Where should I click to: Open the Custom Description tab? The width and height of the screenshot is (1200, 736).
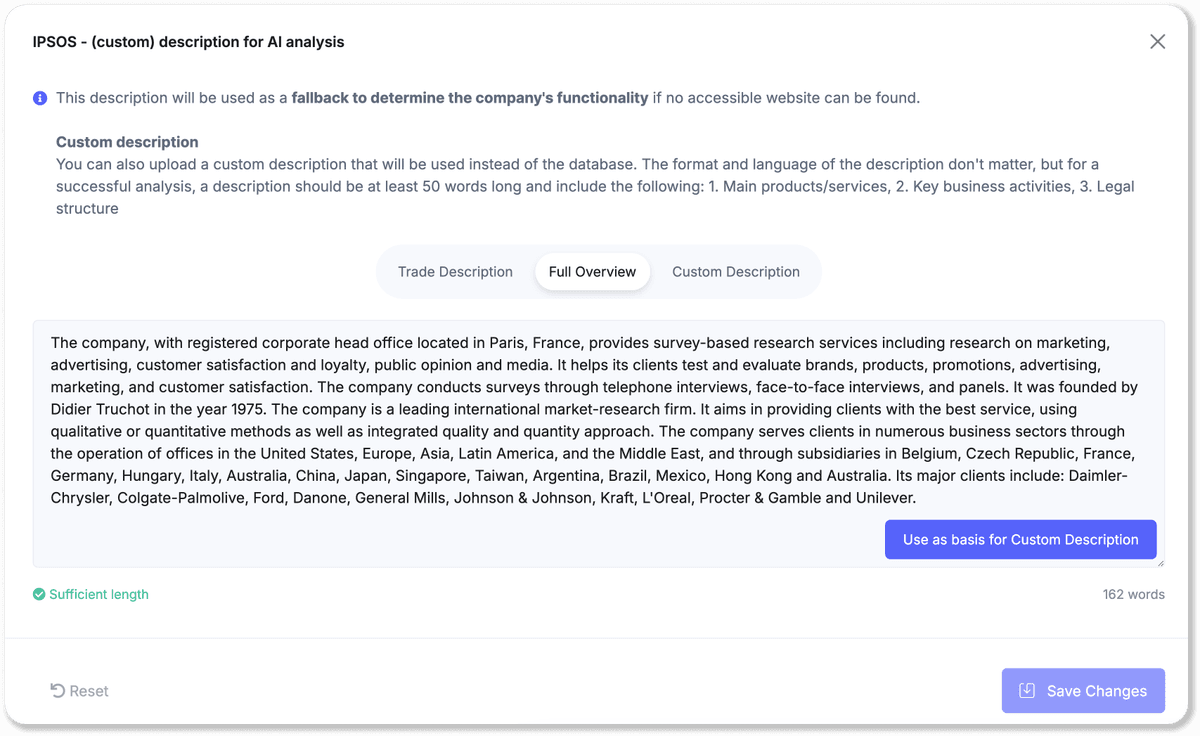736,272
